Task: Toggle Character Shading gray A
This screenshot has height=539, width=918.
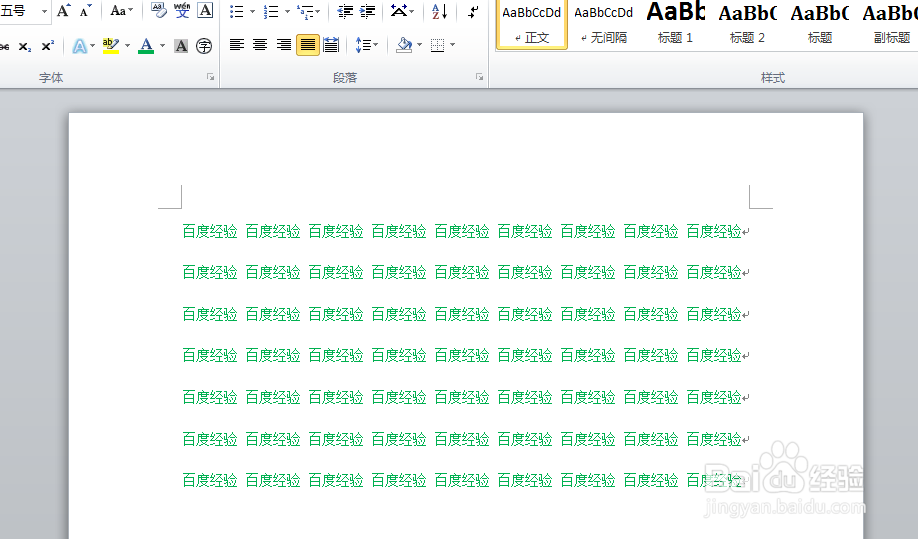Action: [181, 46]
